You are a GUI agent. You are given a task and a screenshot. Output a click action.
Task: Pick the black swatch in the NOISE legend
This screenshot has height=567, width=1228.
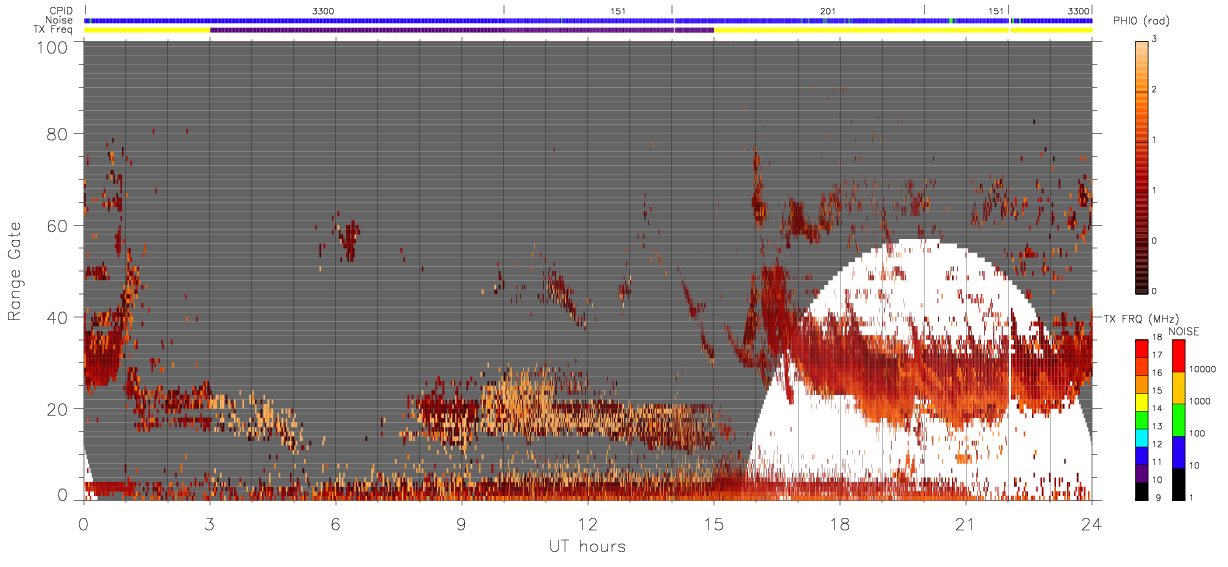1179,483
